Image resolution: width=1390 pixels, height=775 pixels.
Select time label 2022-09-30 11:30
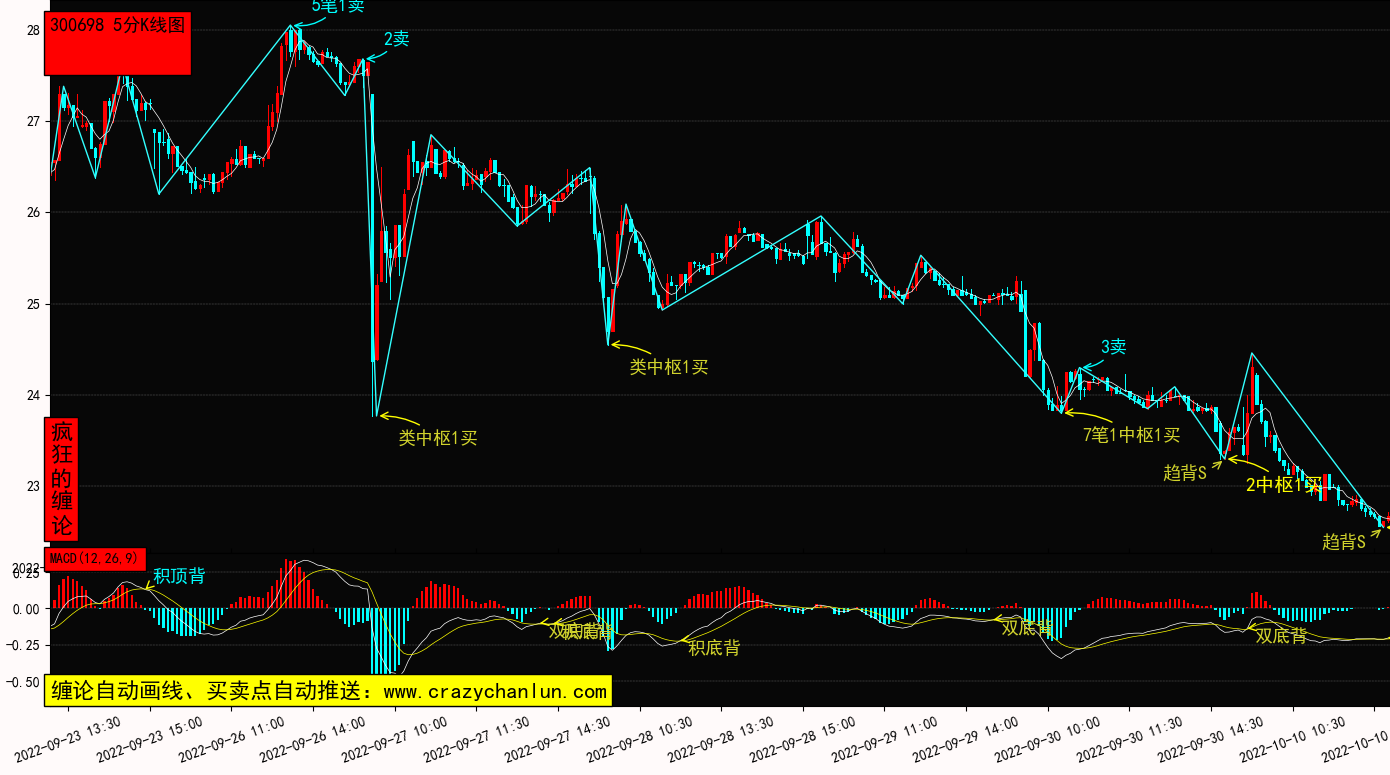(x=1131, y=737)
